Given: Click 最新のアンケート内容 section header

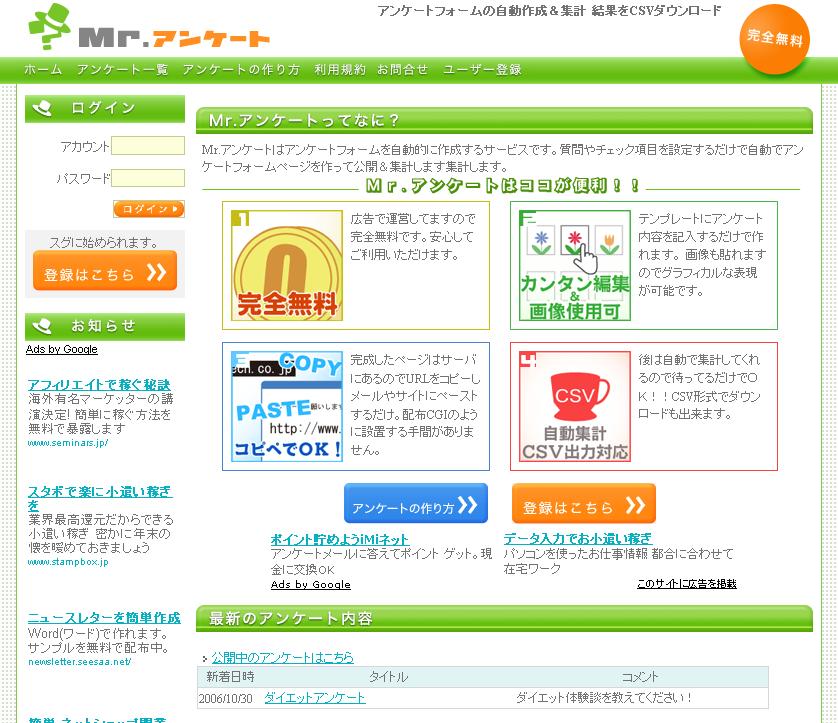Looking at the screenshot, I should coord(505,618).
